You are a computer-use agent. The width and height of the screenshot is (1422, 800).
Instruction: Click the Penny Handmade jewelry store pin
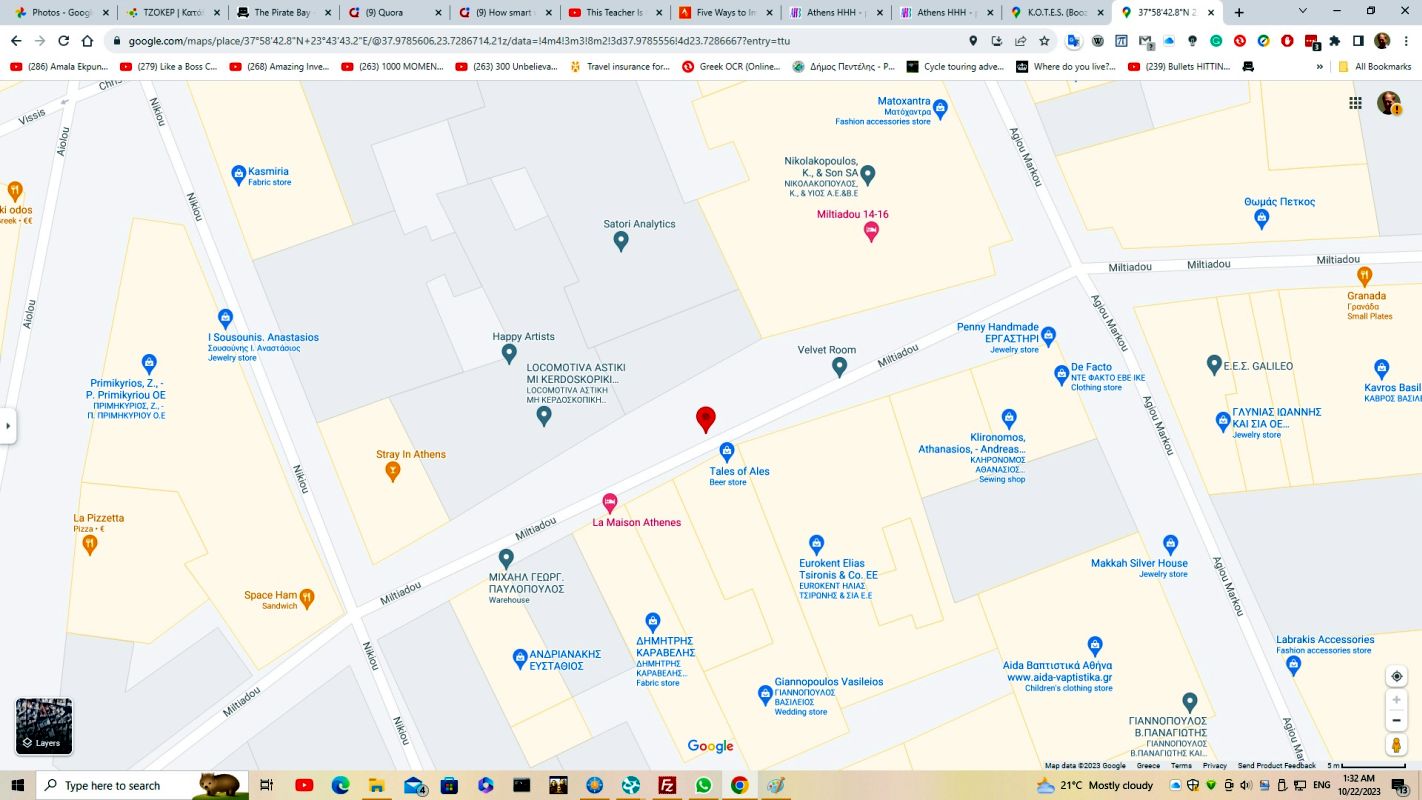point(1049,336)
